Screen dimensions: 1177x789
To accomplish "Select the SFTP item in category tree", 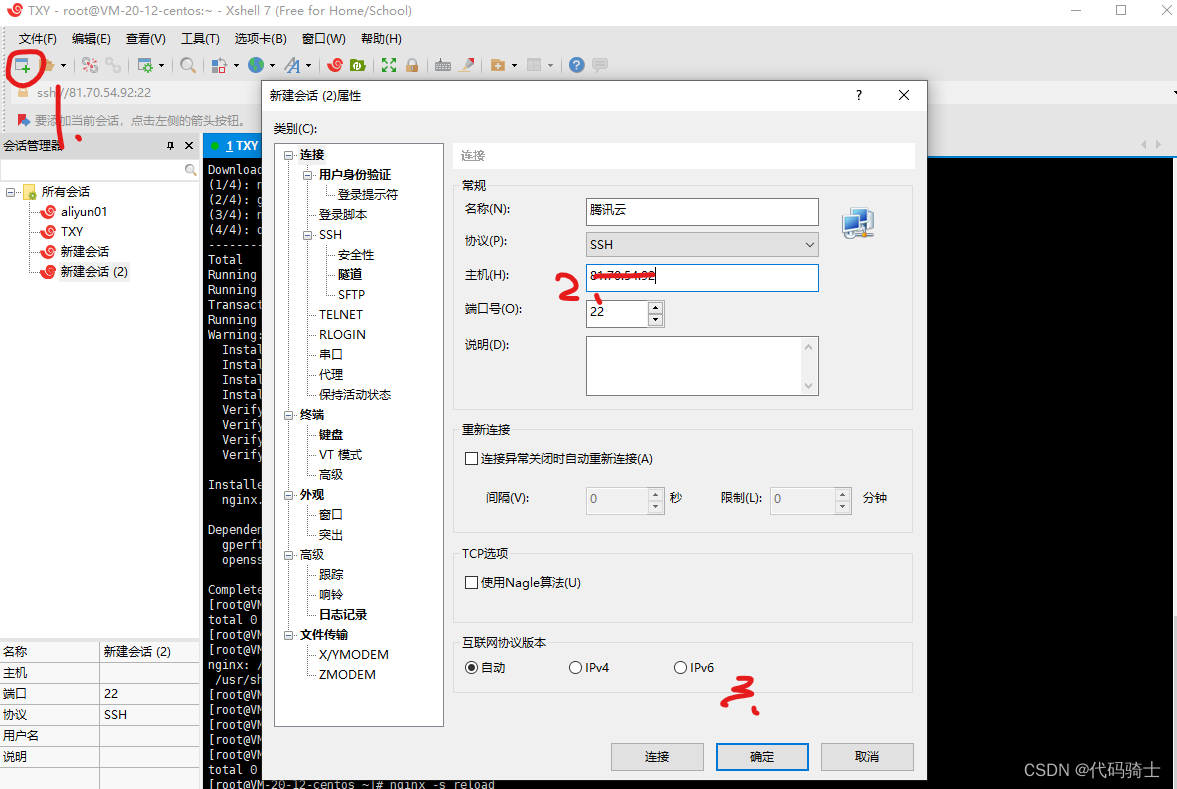I will coord(351,295).
